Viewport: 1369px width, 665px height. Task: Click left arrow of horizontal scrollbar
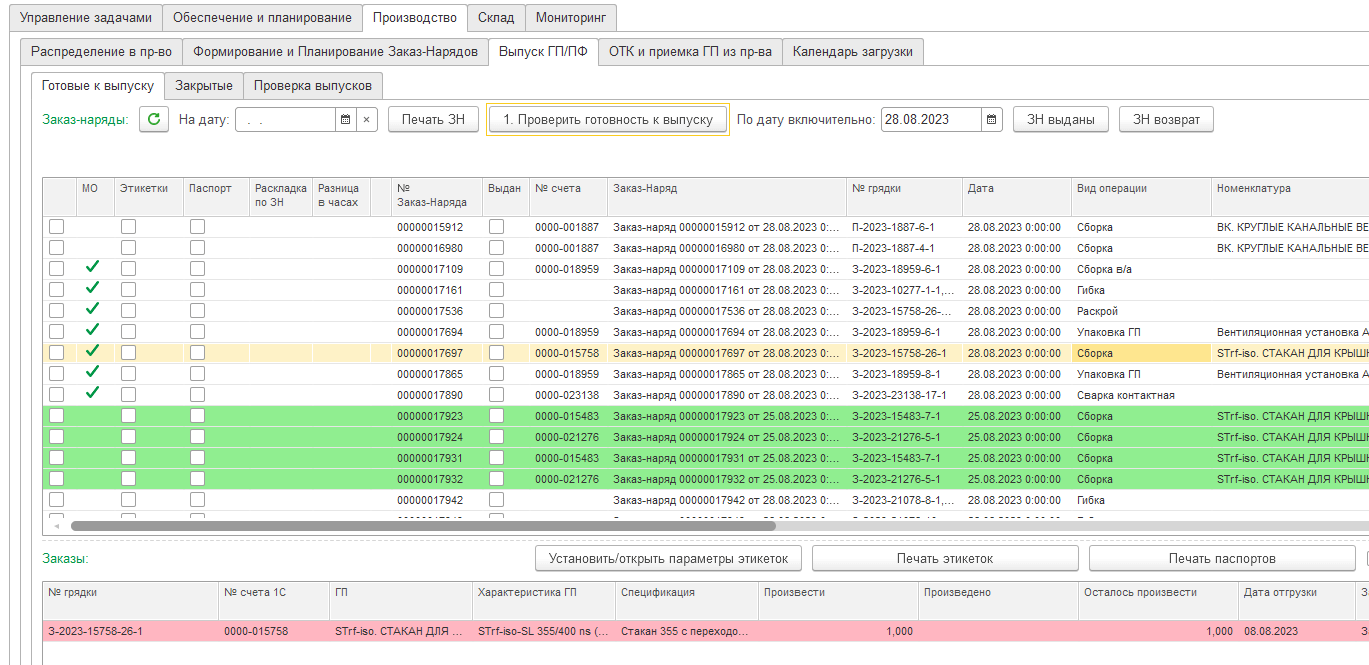(56, 525)
